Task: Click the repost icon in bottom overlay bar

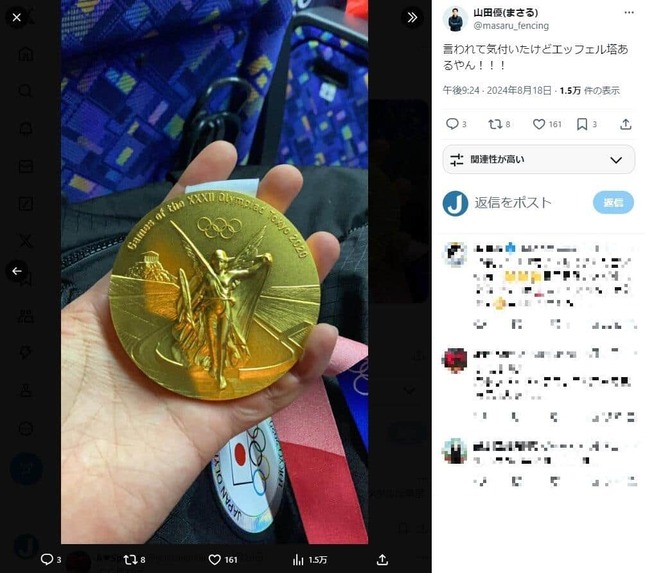Action: [131, 559]
